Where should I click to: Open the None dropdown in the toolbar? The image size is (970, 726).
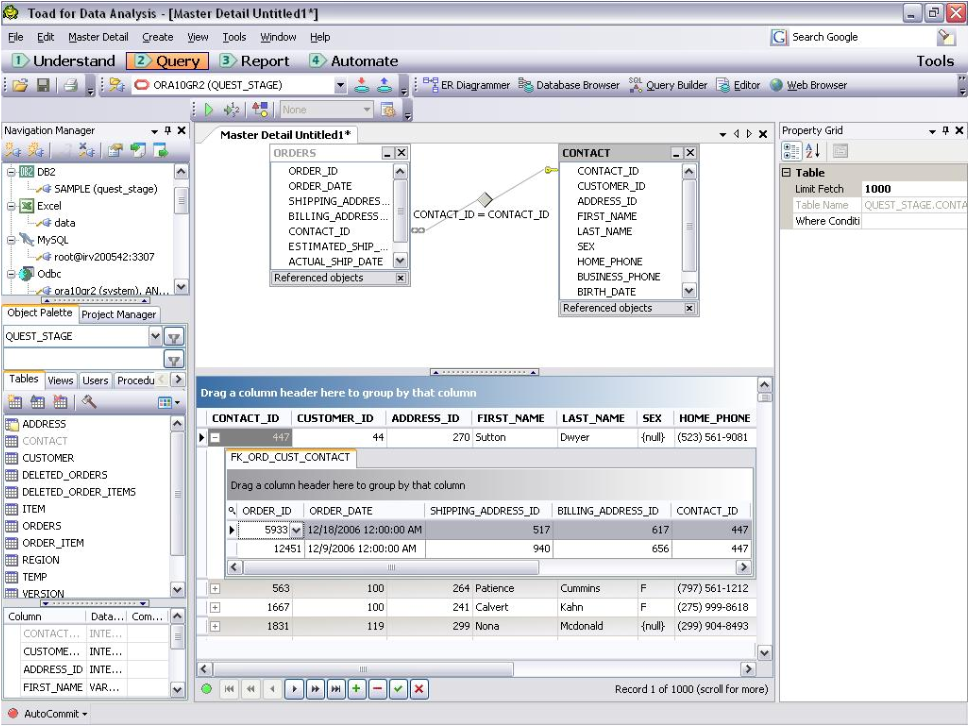coord(367,109)
